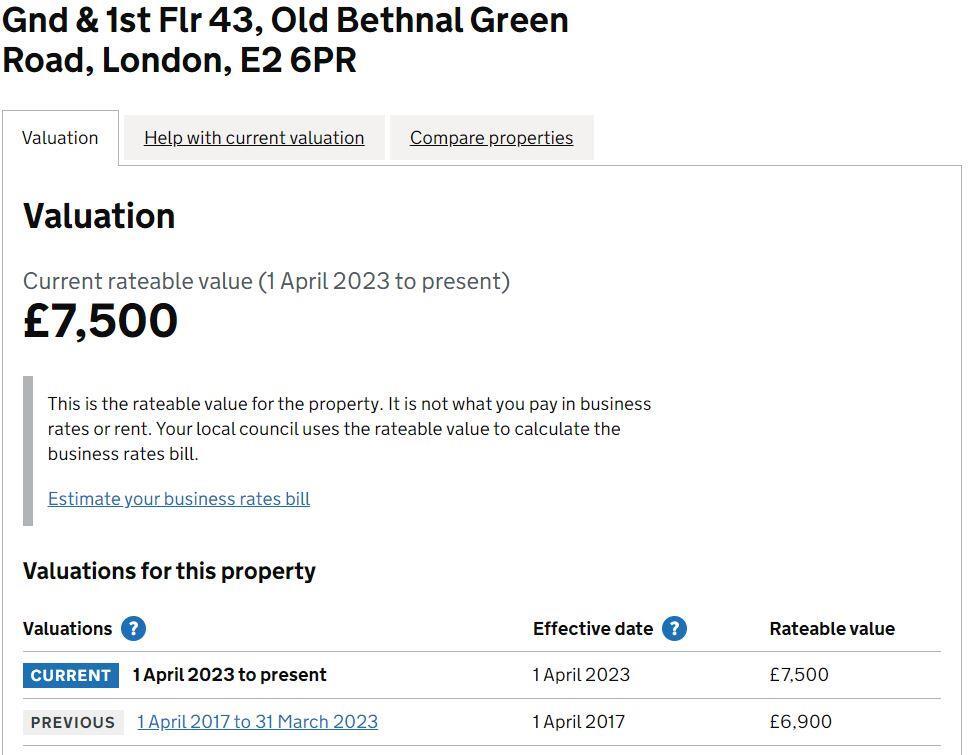Click the question mark beside Effective date
This screenshot has height=755, width=971.
tap(673, 629)
